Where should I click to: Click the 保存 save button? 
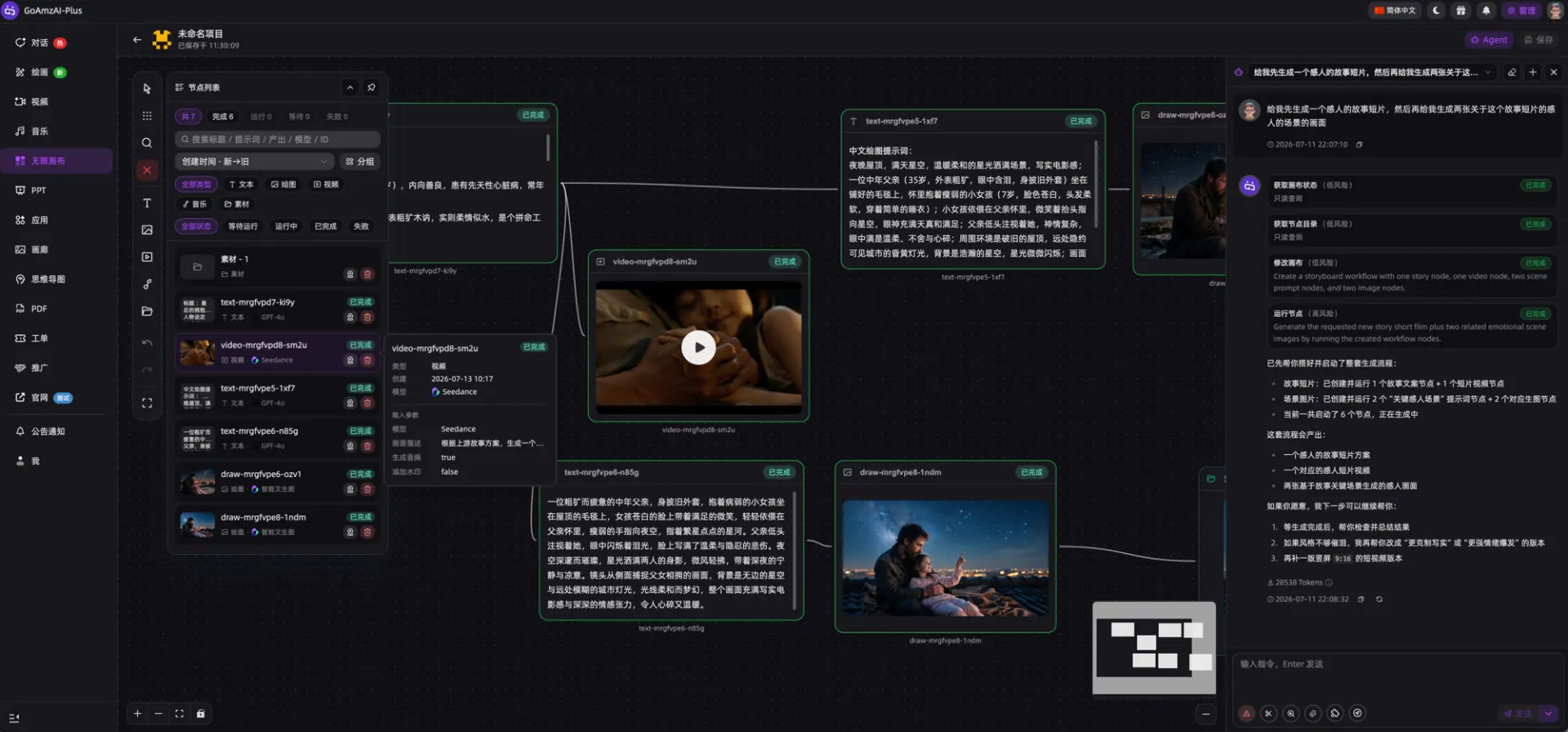pyautogui.click(x=1539, y=39)
